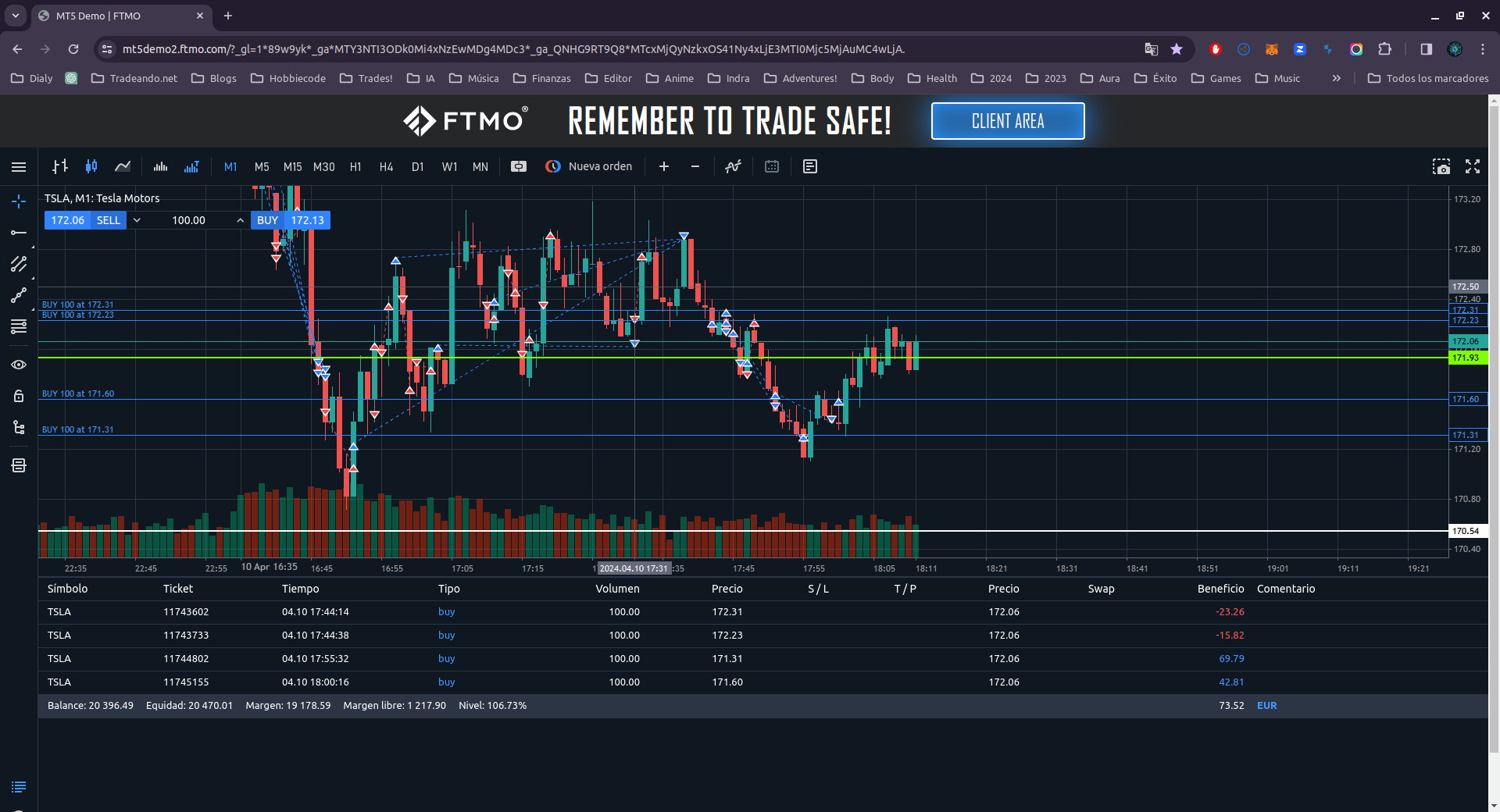Switch to line chart style

pos(123,166)
